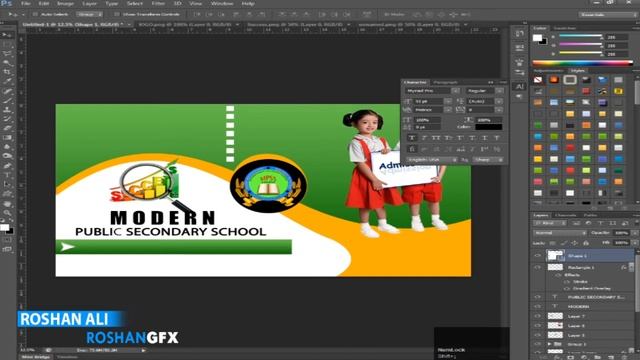
Task: Select the Eraser tool
Action: tap(7, 128)
